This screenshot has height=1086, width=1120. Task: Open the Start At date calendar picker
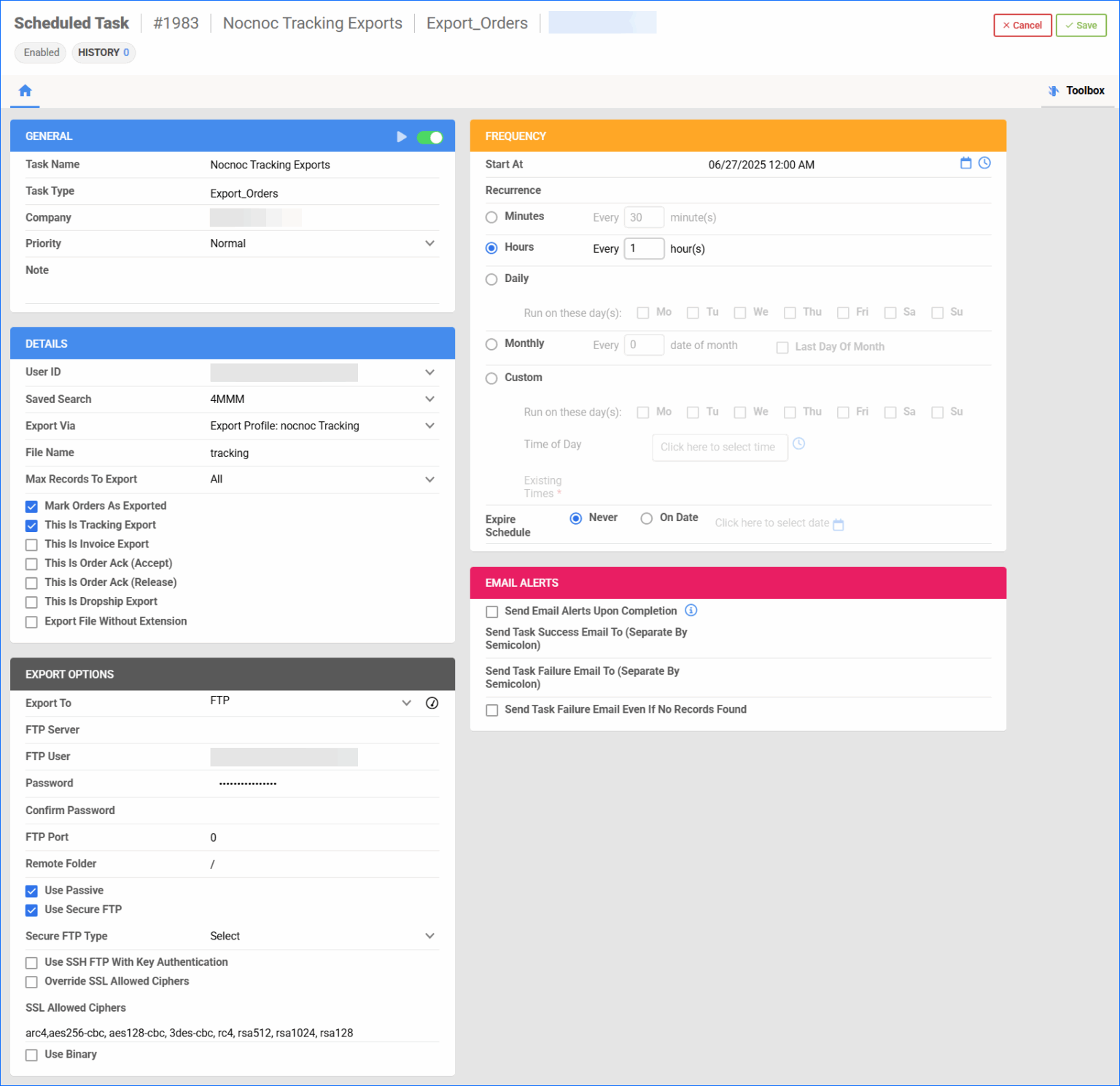click(x=966, y=163)
